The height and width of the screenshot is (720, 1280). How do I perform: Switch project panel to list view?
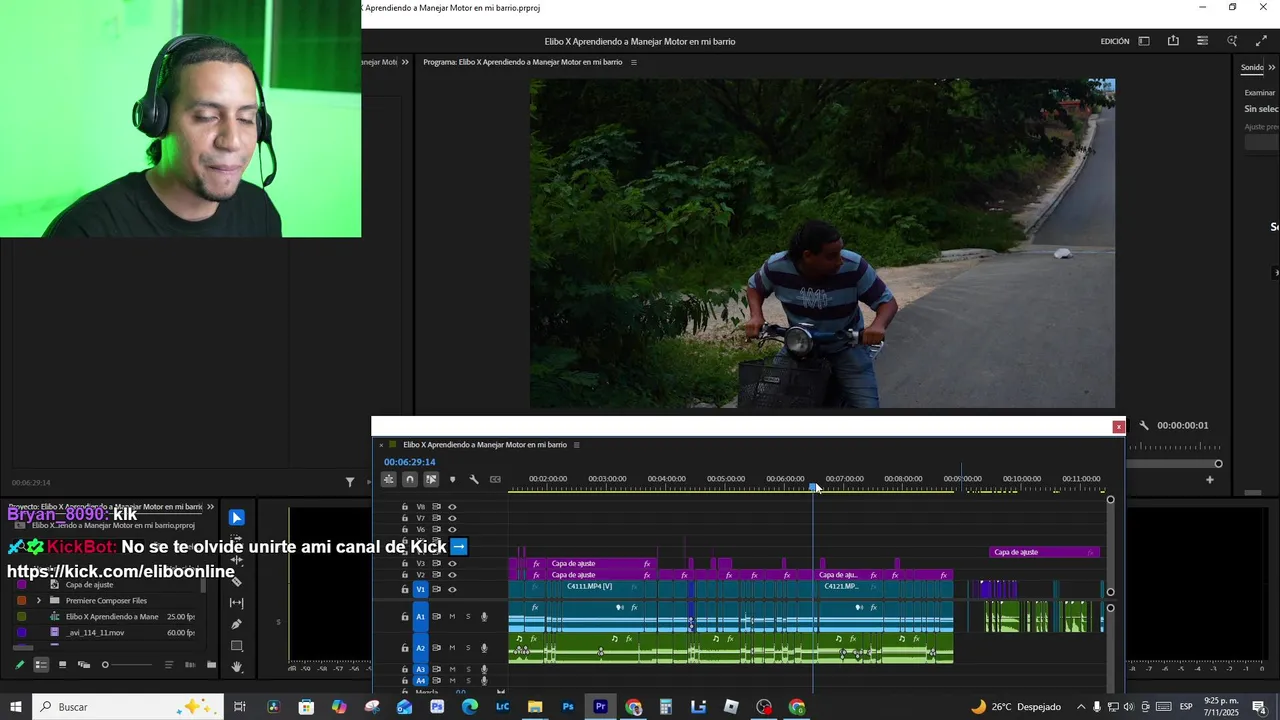[41, 665]
